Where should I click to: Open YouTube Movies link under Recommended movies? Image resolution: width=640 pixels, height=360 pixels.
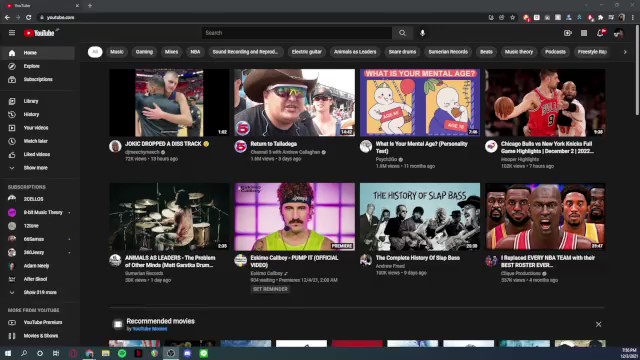pos(150,329)
